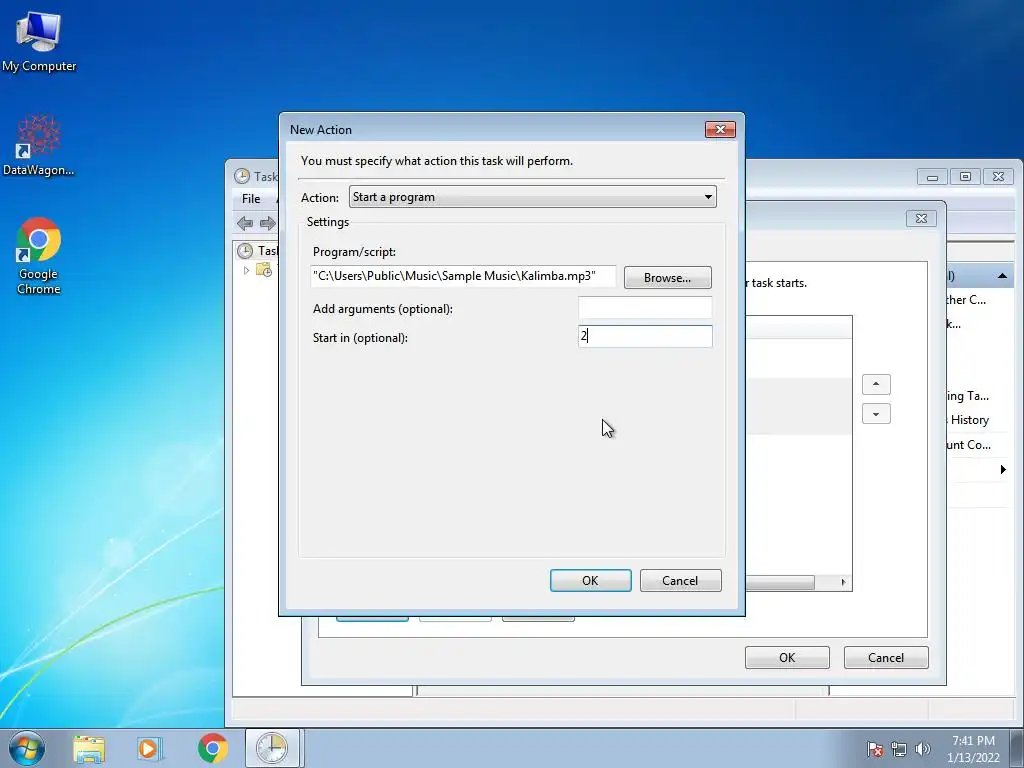Select Task Scheduler taskbar button
Image resolution: width=1024 pixels, height=768 pixels.
(x=272, y=748)
